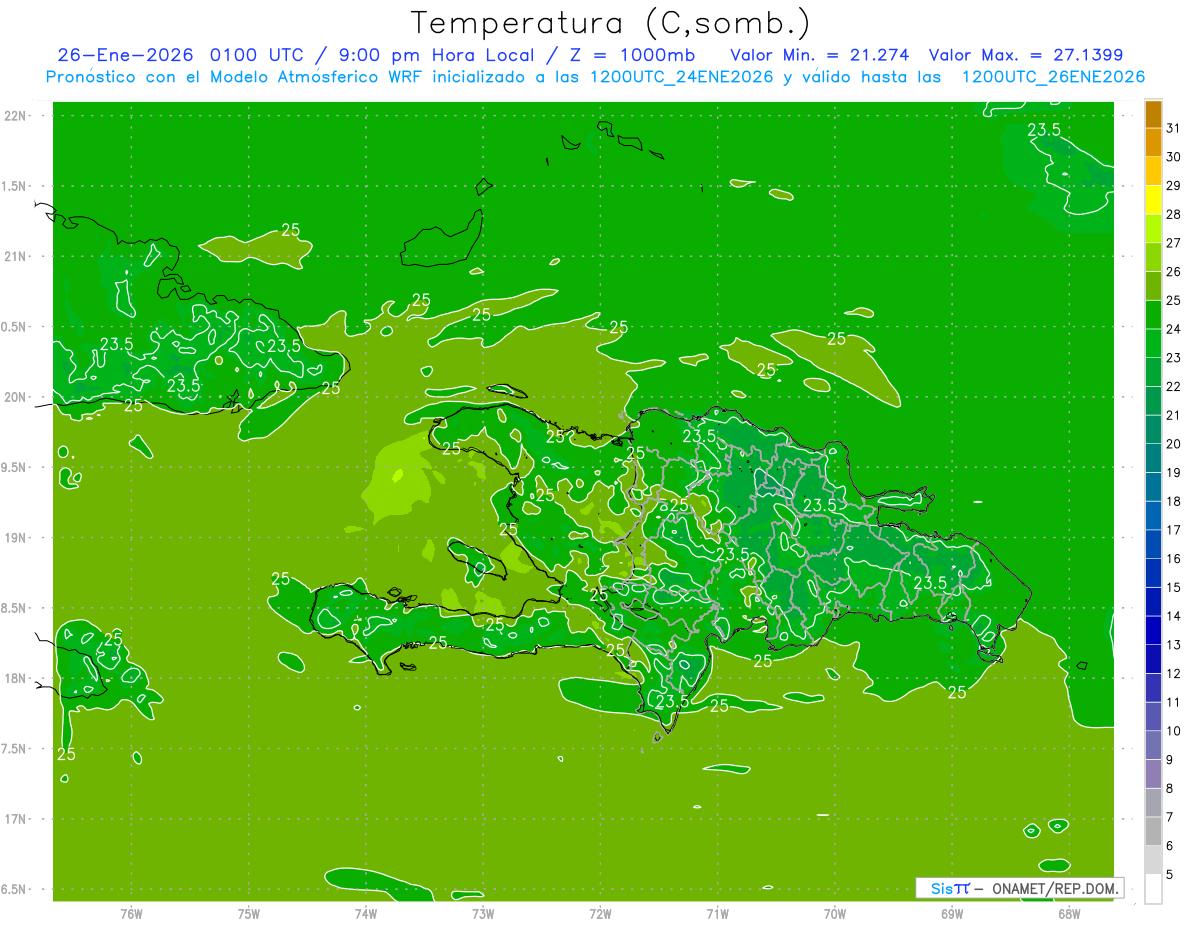Click the '22N' latitude axis label
The image size is (1200, 927).
pos(16,115)
